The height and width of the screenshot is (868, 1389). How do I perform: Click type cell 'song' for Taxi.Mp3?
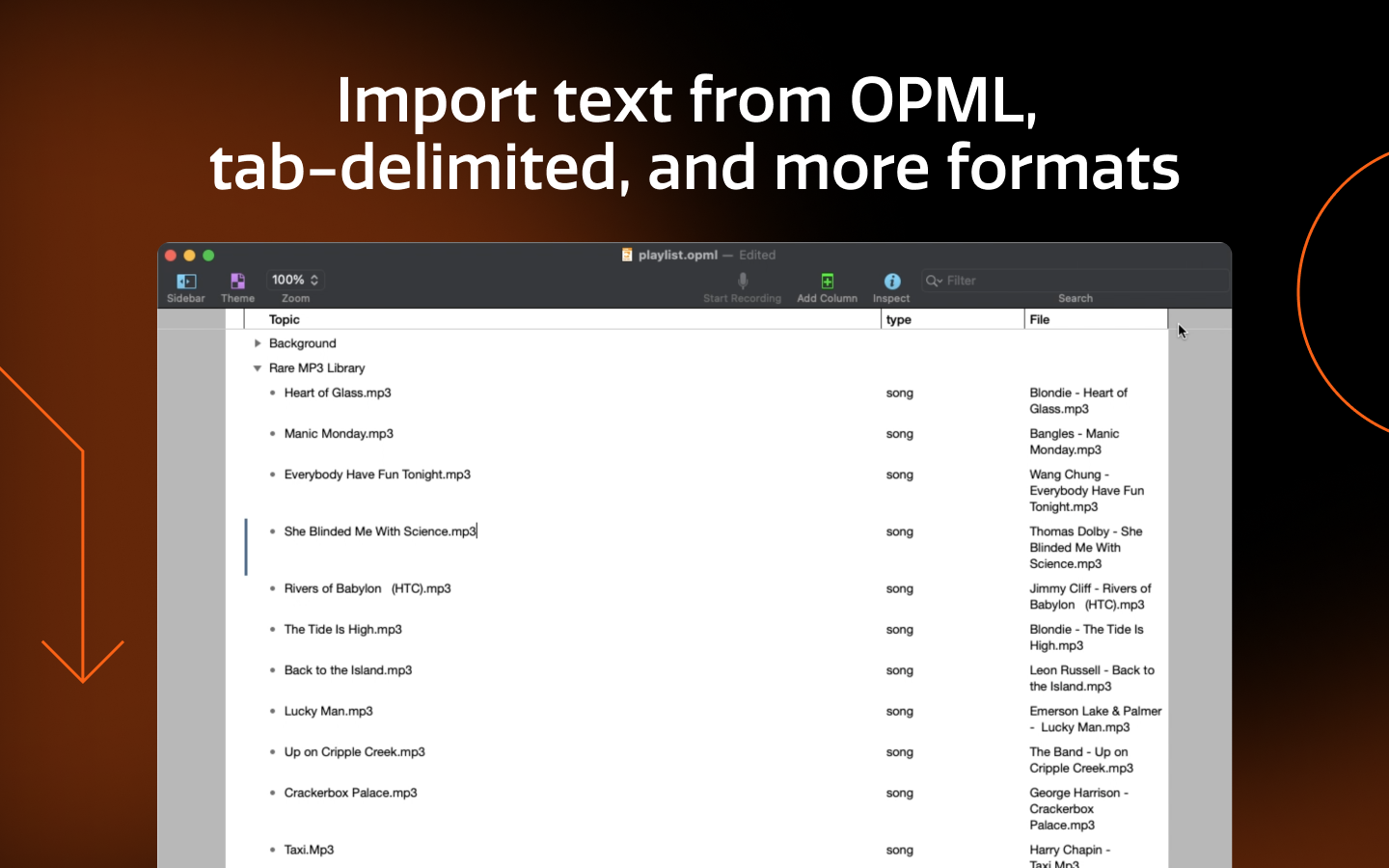click(x=900, y=851)
